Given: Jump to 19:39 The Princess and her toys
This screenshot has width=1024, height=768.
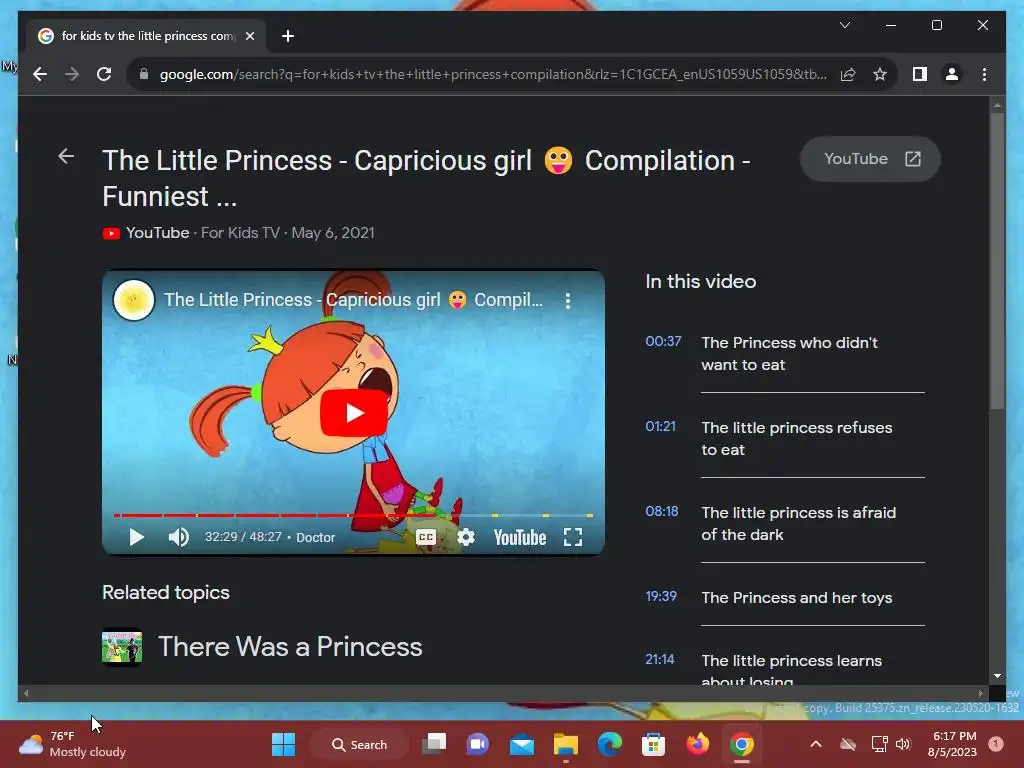Looking at the screenshot, I should tap(785, 598).
